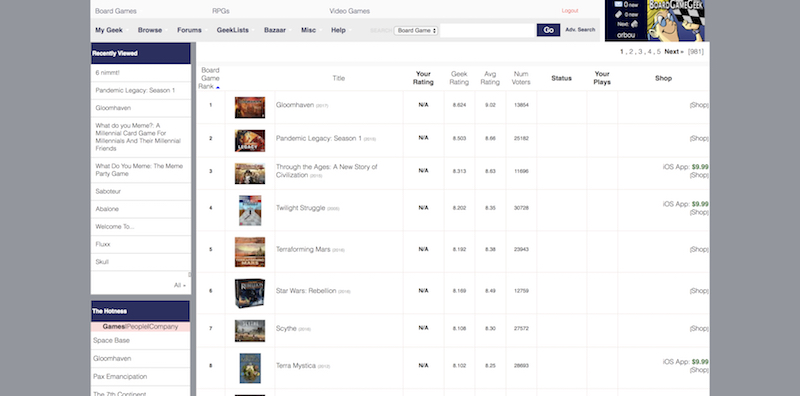Open Adv. Search link
The height and width of the screenshot is (396, 800).
click(x=580, y=30)
